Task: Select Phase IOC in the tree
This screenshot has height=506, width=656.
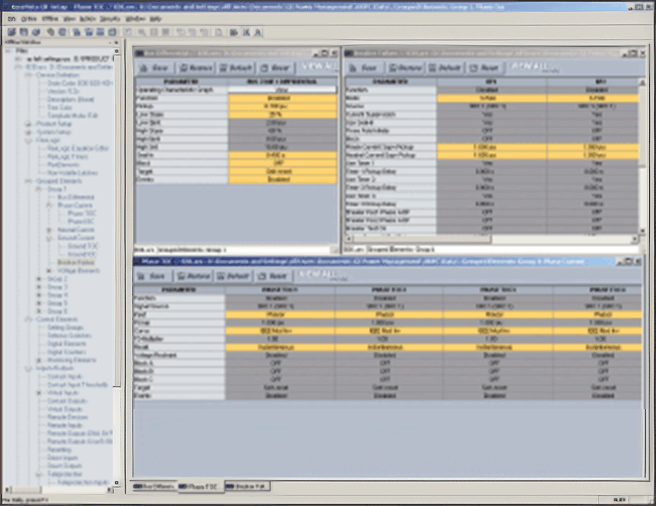Action: pyautogui.click(x=81, y=221)
